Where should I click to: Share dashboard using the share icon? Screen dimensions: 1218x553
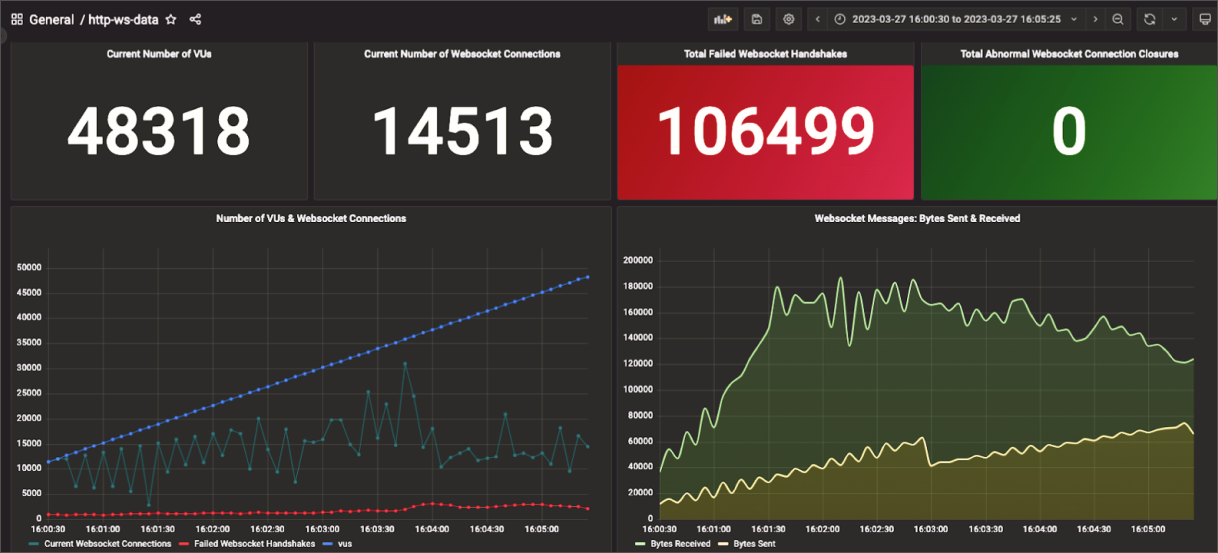(195, 20)
